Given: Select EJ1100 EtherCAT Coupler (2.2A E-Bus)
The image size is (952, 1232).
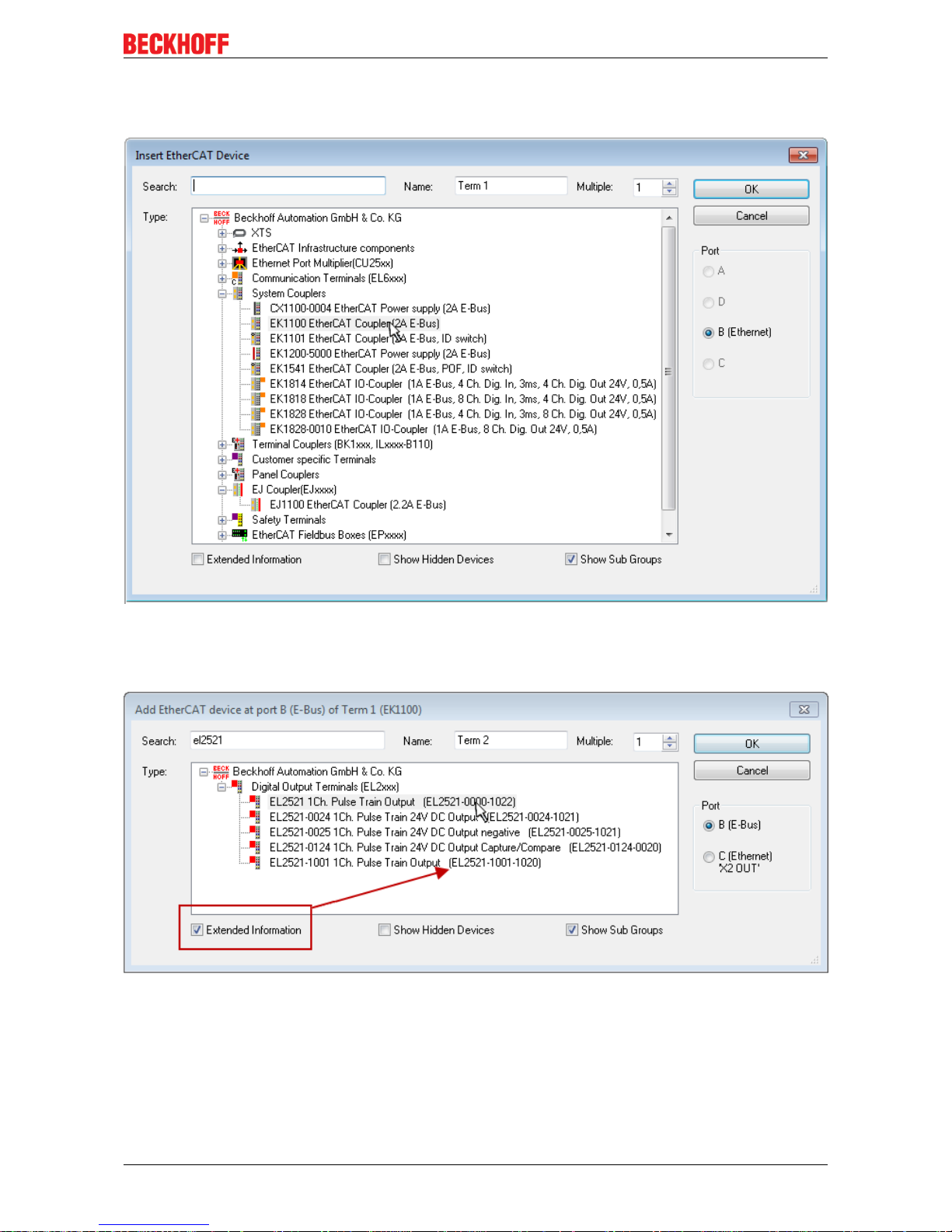Looking at the screenshot, I should tap(357, 505).
